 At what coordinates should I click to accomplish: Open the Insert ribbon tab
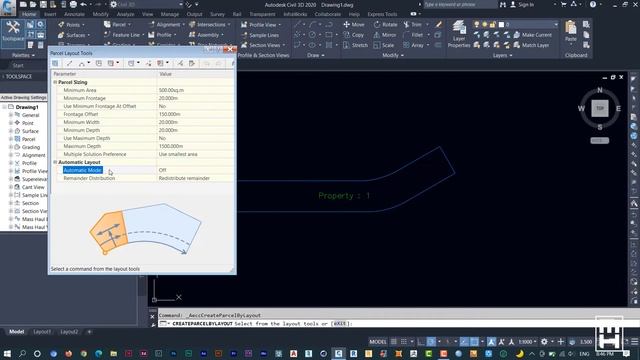point(50,14)
